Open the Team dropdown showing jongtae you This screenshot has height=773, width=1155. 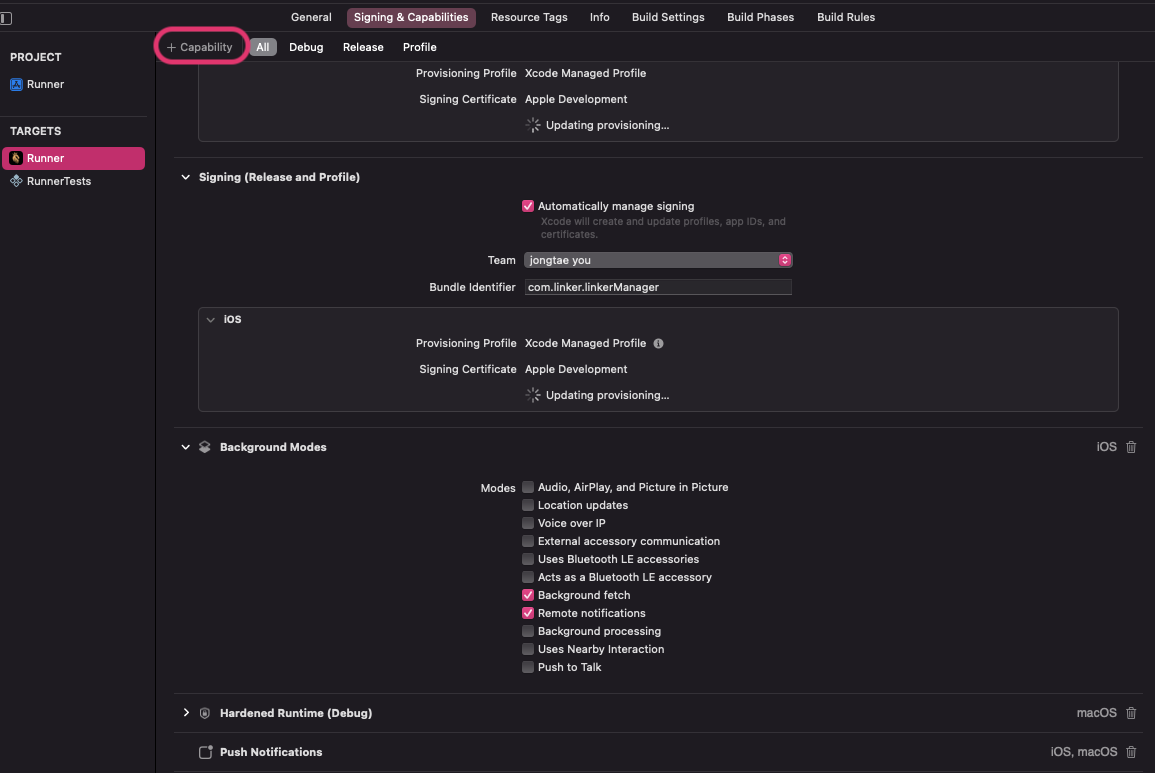point(658,260)
